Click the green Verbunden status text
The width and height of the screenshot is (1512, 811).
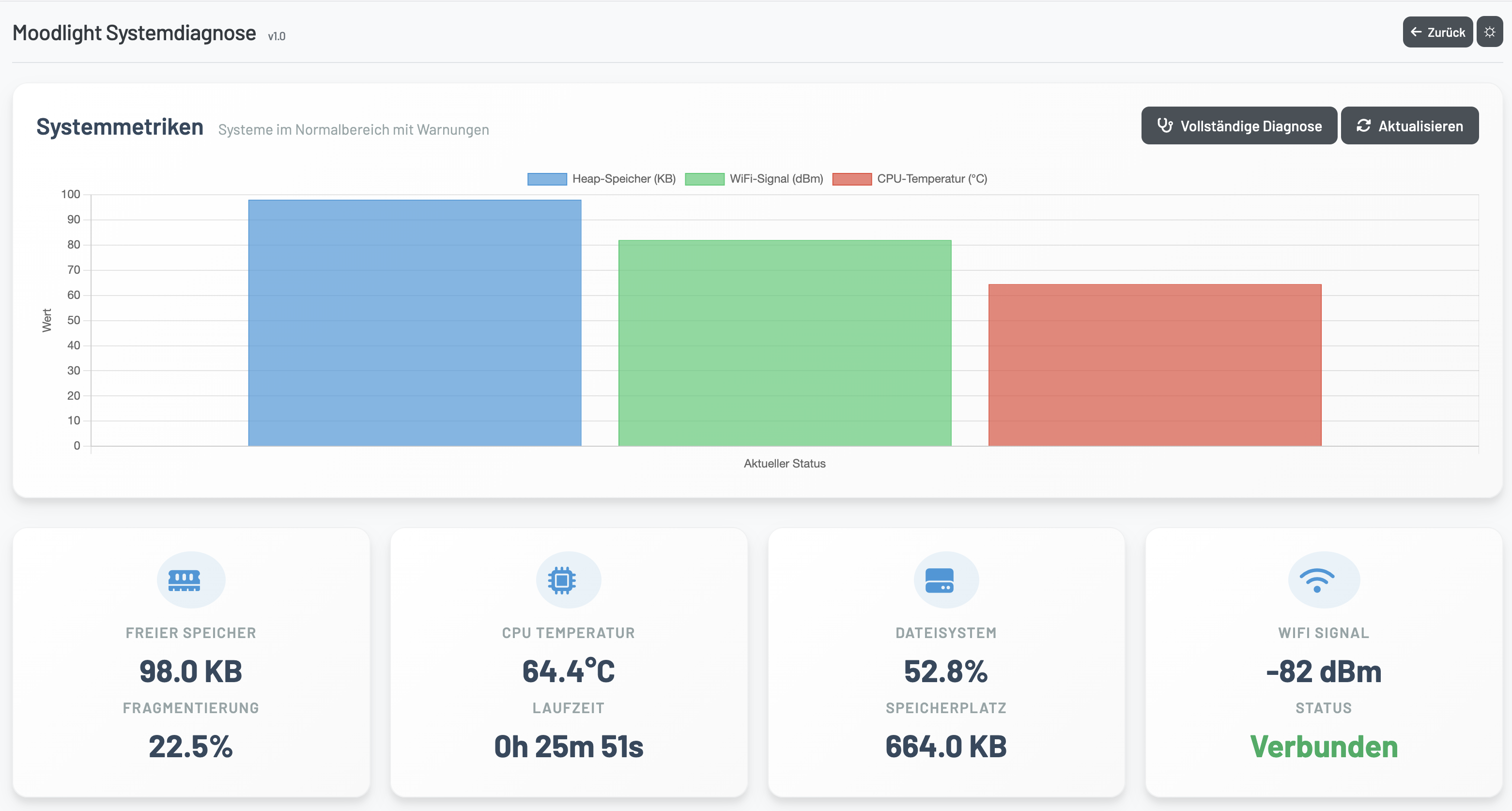1323,747
